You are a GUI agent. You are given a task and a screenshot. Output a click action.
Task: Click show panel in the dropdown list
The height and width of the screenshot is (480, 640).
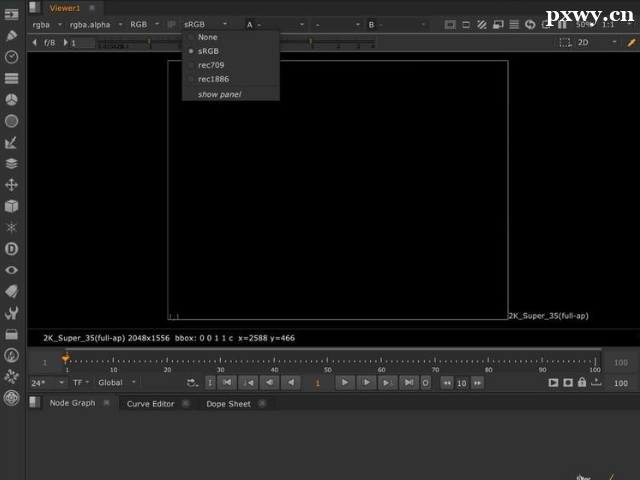click(x=219, y=94)
